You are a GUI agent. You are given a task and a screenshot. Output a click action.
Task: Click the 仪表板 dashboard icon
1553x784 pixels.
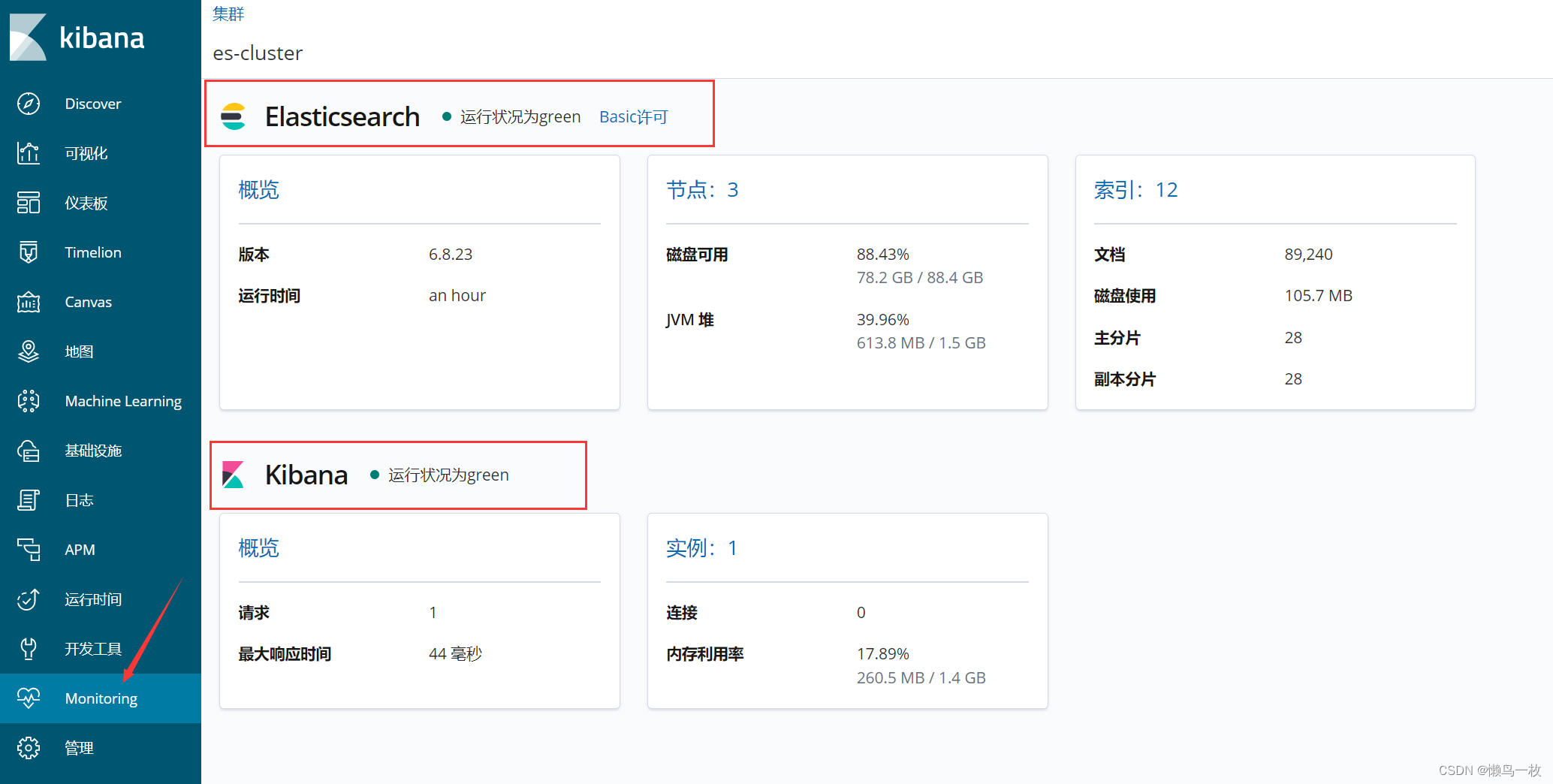click(x=29, y=203)
